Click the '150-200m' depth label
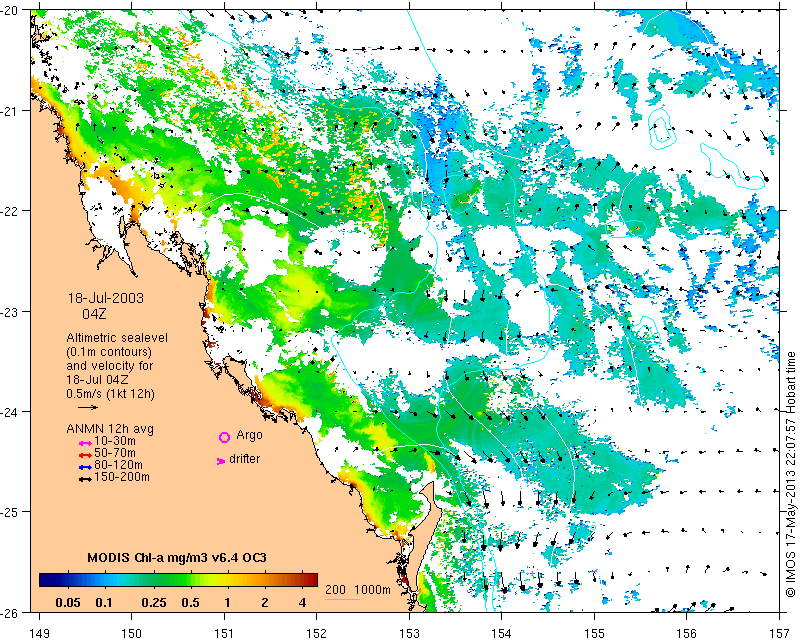 tap(122, 477)
